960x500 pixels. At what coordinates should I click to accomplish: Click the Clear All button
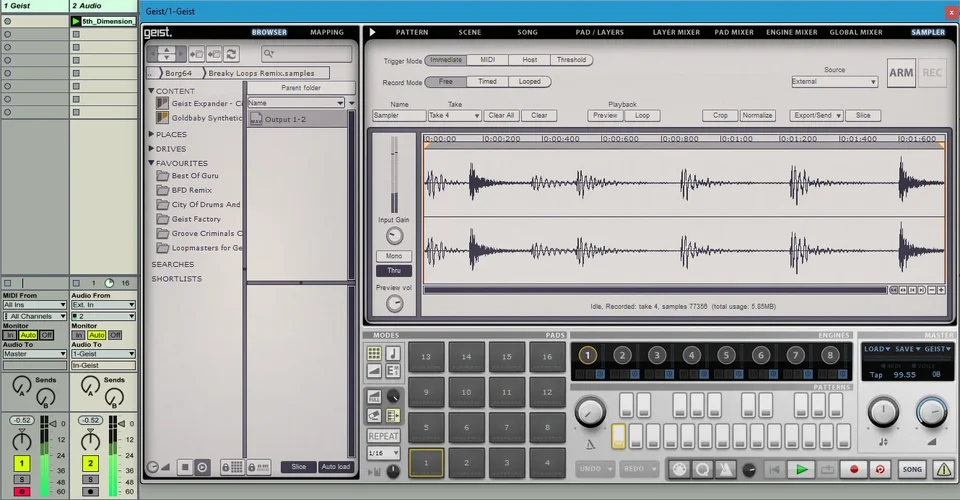tap(501, 116)
